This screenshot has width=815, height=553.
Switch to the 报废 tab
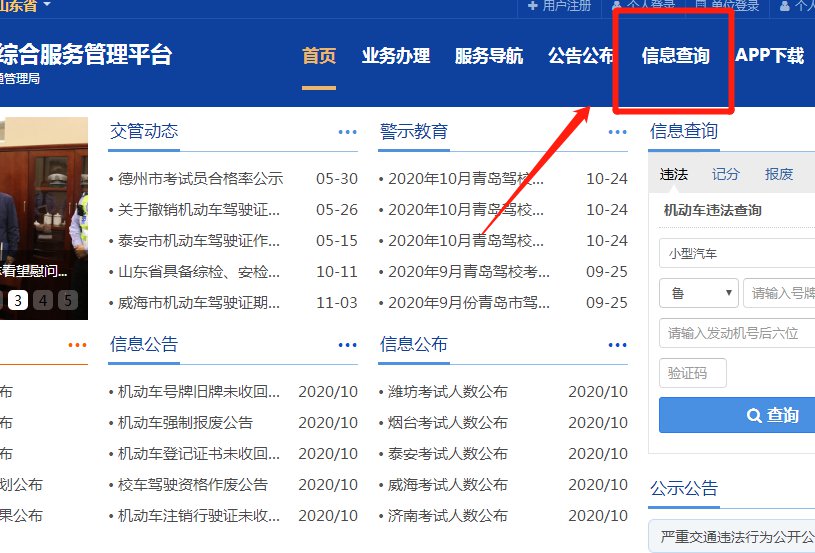[779, 174]
